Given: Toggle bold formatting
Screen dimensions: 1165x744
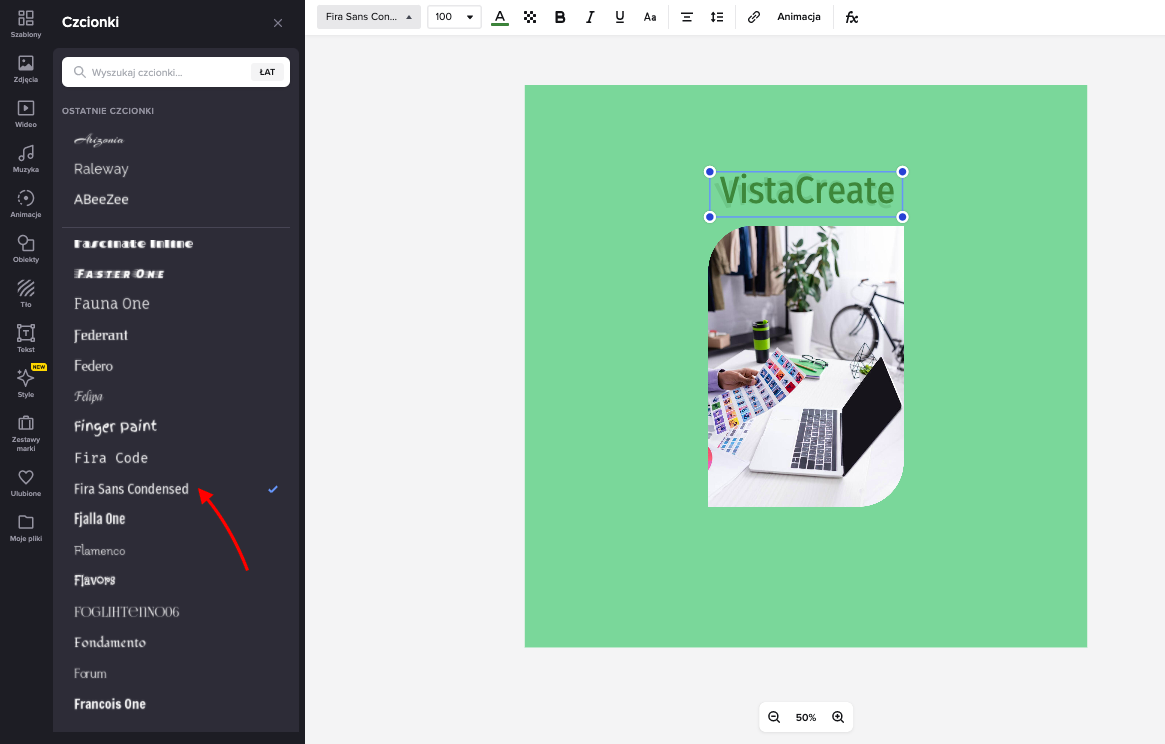Looking at the screenshot, I should point(560,17).
